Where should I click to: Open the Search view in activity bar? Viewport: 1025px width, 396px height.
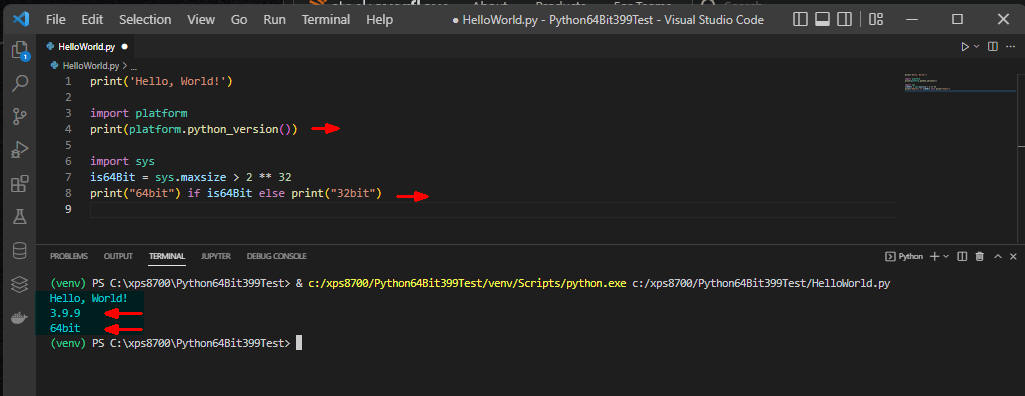tap(20, 83)
